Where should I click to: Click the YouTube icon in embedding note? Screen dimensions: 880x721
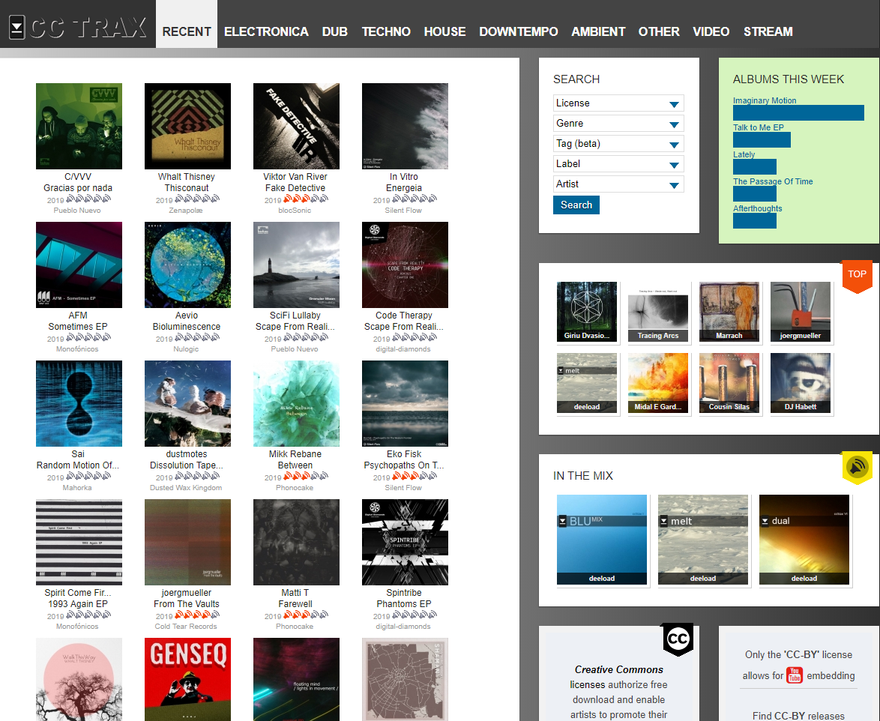coord(795,675)
